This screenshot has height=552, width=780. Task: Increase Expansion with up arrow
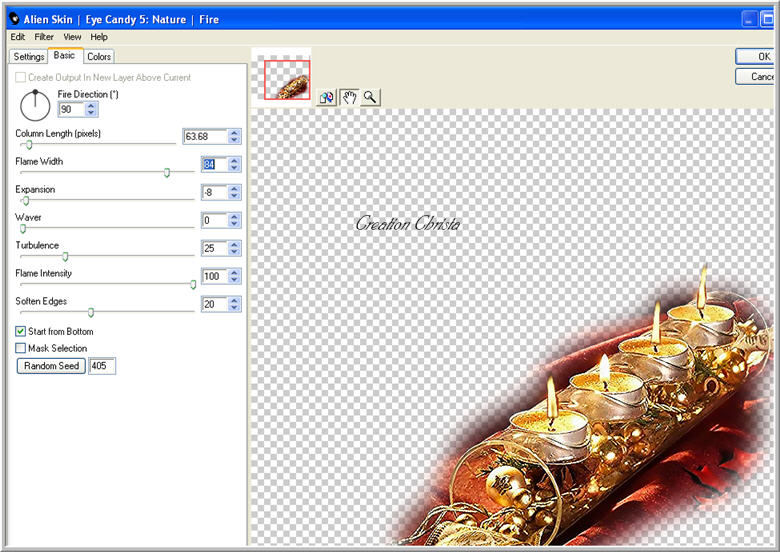(234, 188)
